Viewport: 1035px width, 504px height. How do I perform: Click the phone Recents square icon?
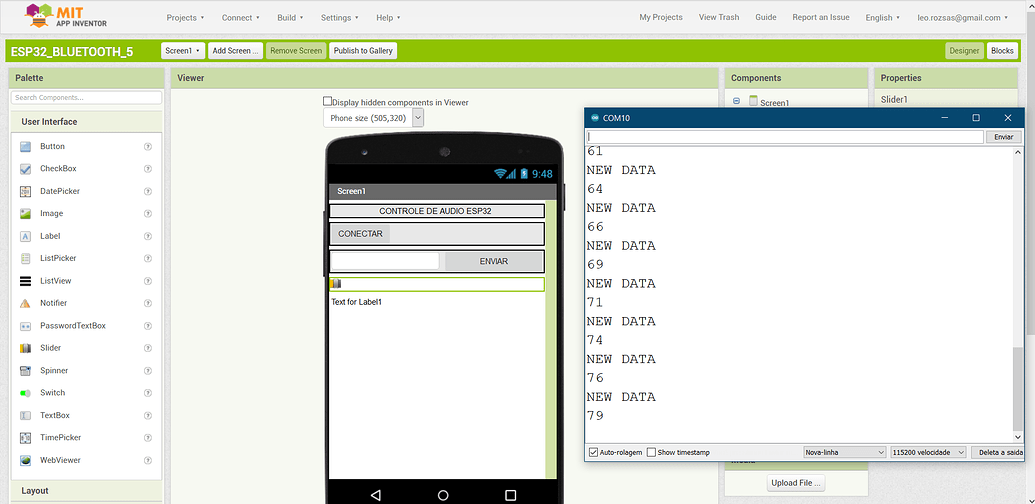pyautogui.click(x=510, y=495)
